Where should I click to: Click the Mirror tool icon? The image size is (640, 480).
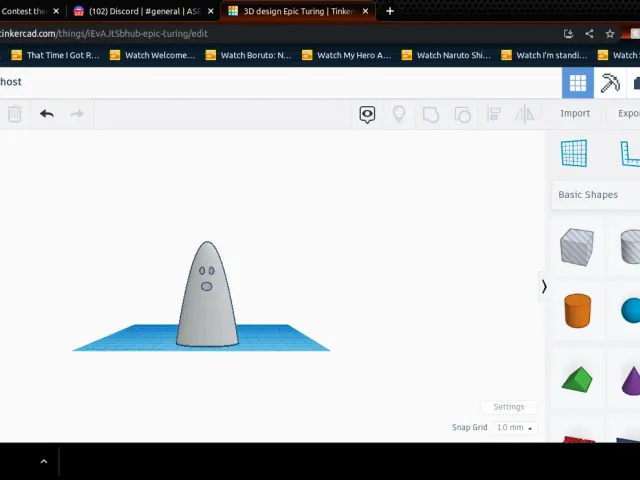pyautogui.click(x=524, y=114)
